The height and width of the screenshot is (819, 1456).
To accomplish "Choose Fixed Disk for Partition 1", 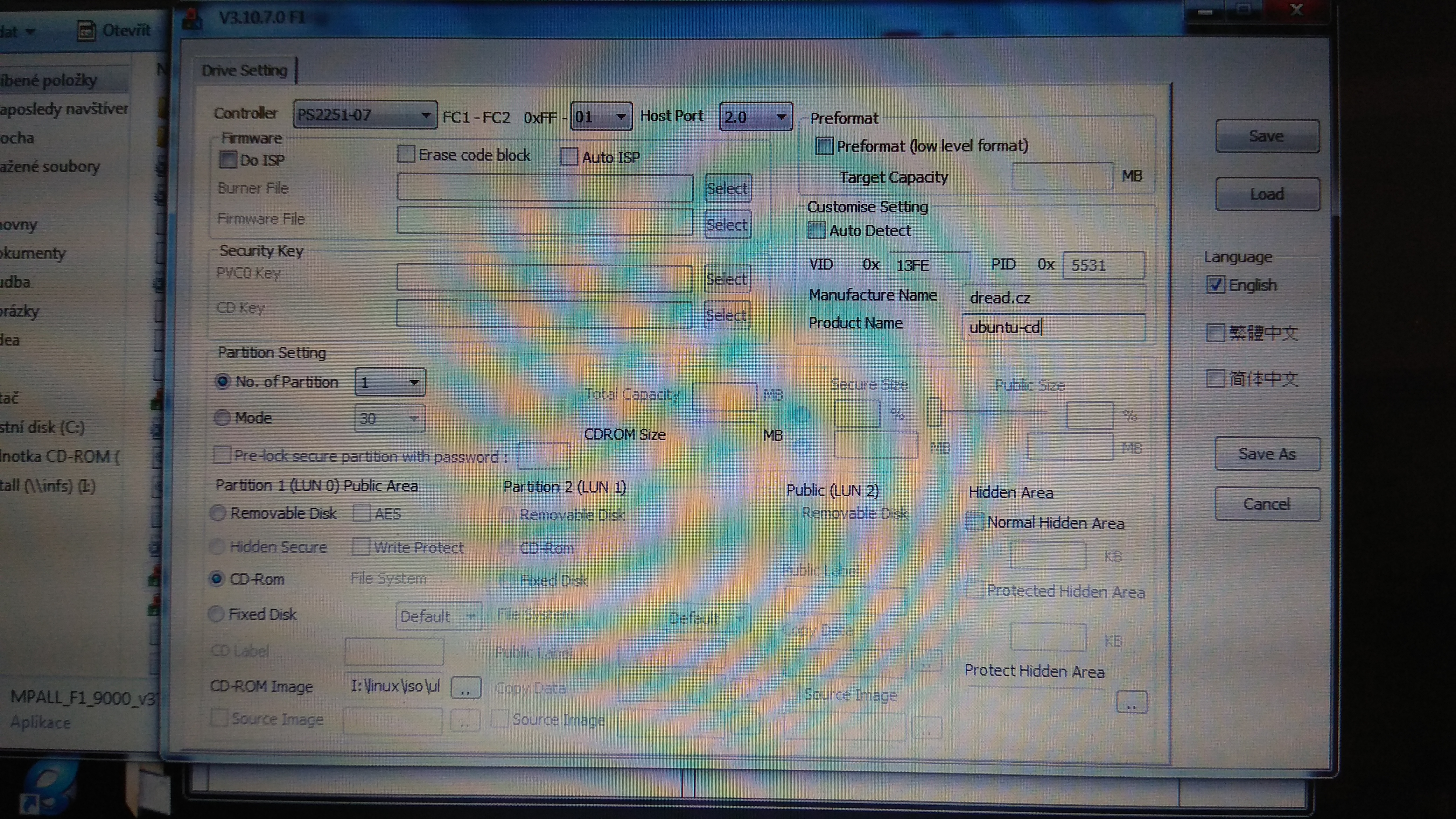I will click(216, 614).
